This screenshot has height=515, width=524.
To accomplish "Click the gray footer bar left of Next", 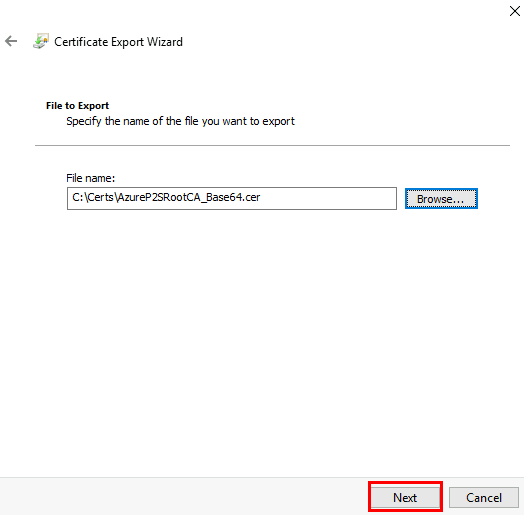I will coord(184,497).
